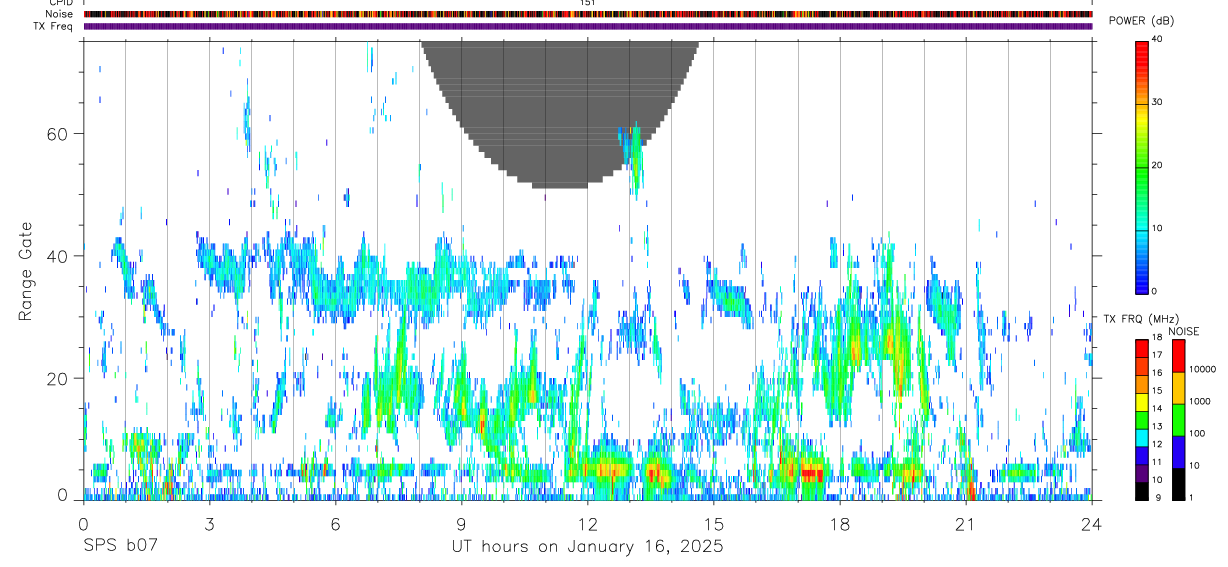Pick the black swatch in the TX FRQ legend
Screen dimensions: 1228x567
(x=1142, y=491)
